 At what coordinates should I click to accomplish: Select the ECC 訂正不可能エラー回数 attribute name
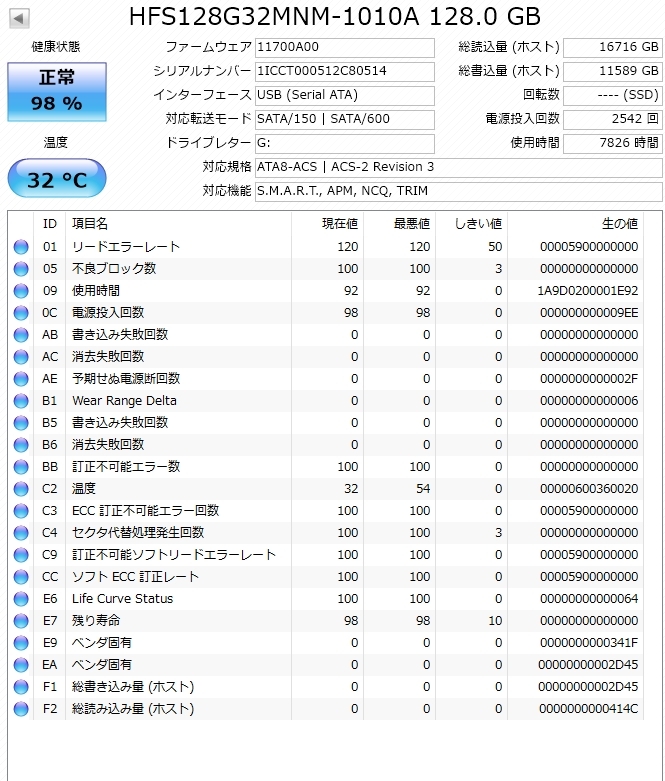145,511
